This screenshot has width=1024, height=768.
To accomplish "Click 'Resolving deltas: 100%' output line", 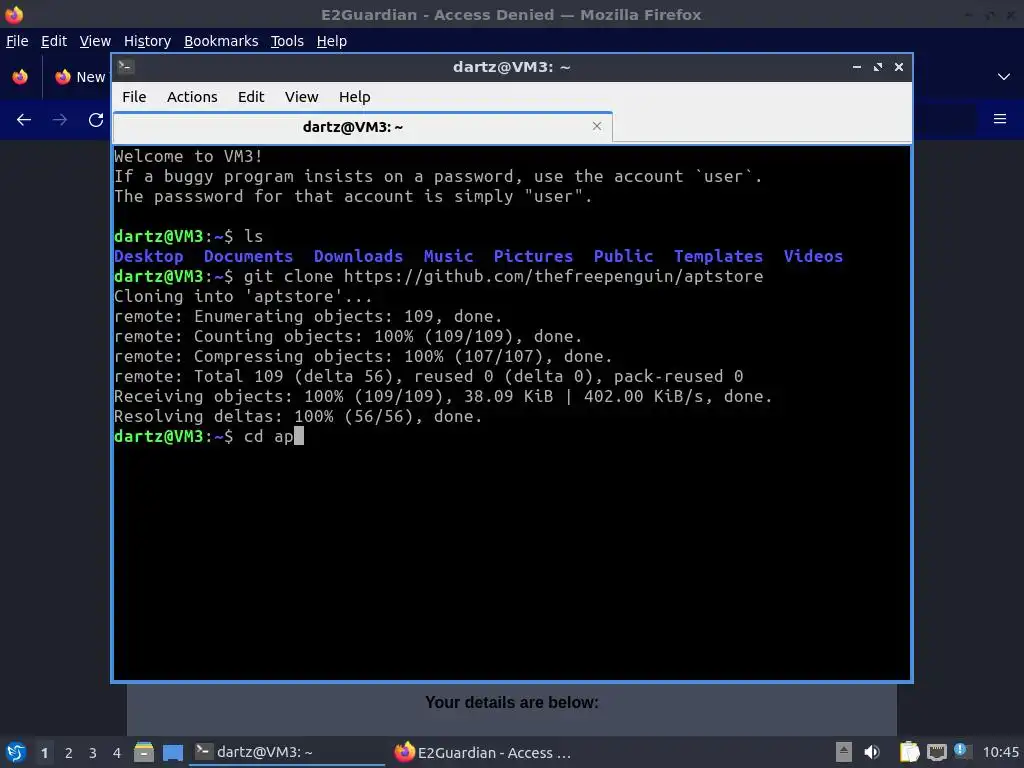I will pyautogui.click(x=298, y=416).
